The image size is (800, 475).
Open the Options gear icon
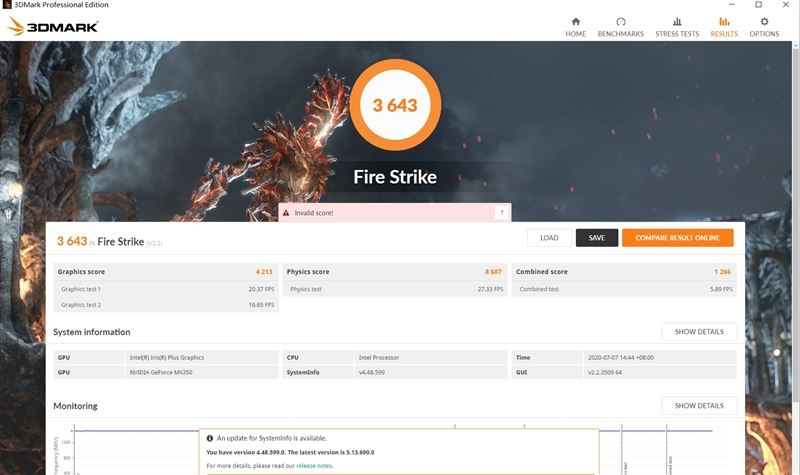[x=764, y=21]
